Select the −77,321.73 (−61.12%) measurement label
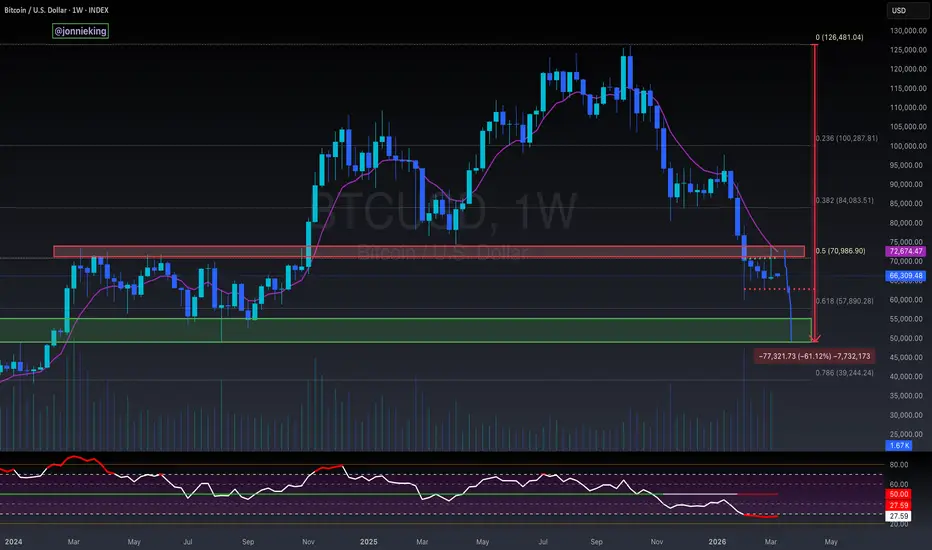The image size is (932, 550). 814,356
